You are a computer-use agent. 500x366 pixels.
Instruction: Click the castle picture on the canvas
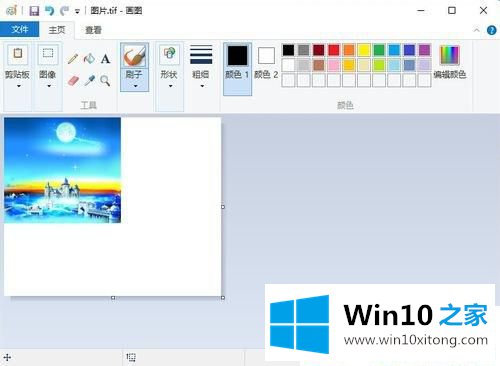(x=62, y=170)
